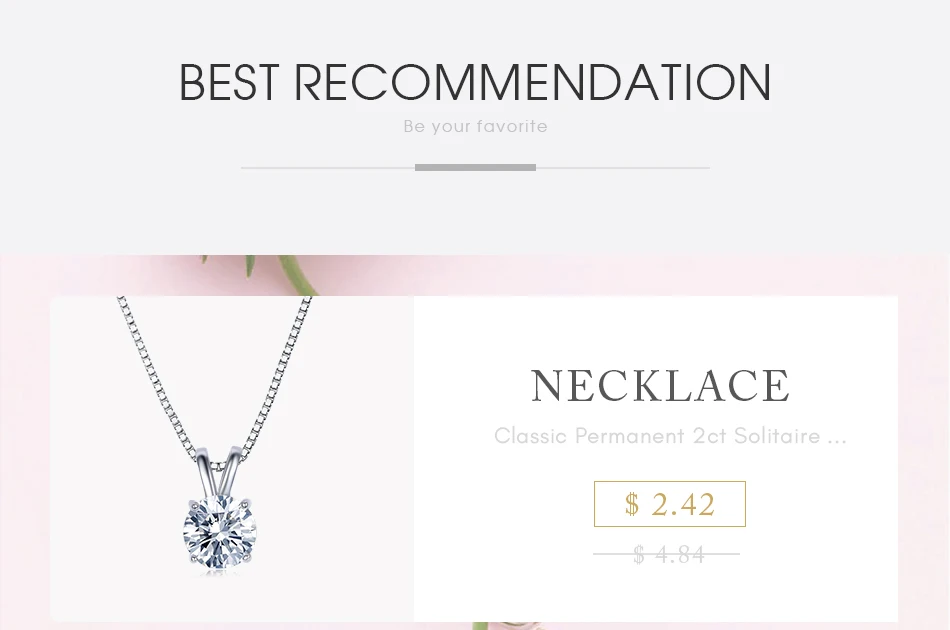Viewport: 950px width, 630px height.
Task: Click the BEST RECOMMENDATION heading
Action: pyautogui.click(x=475, y=82)
